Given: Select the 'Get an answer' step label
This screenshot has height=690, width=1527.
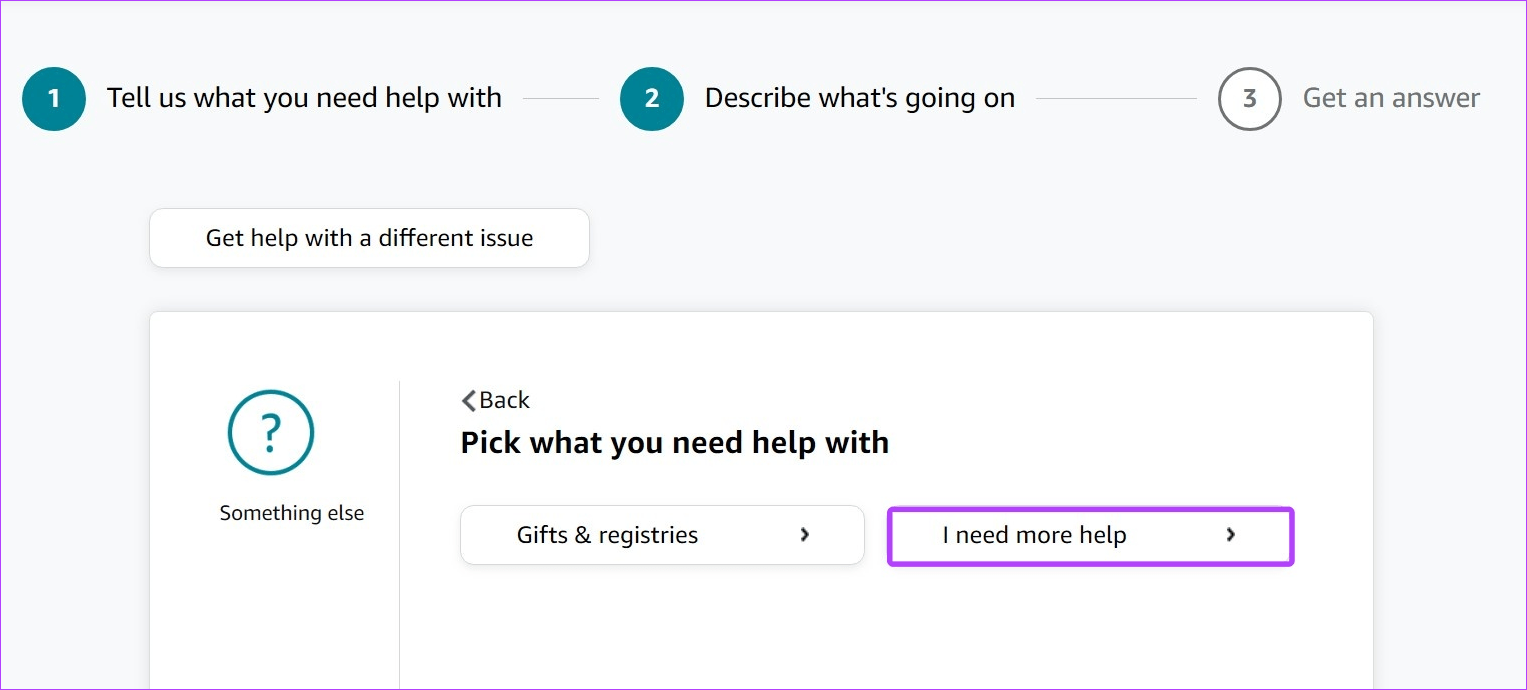Looking at the screenshot, I should pos(1391,98).
